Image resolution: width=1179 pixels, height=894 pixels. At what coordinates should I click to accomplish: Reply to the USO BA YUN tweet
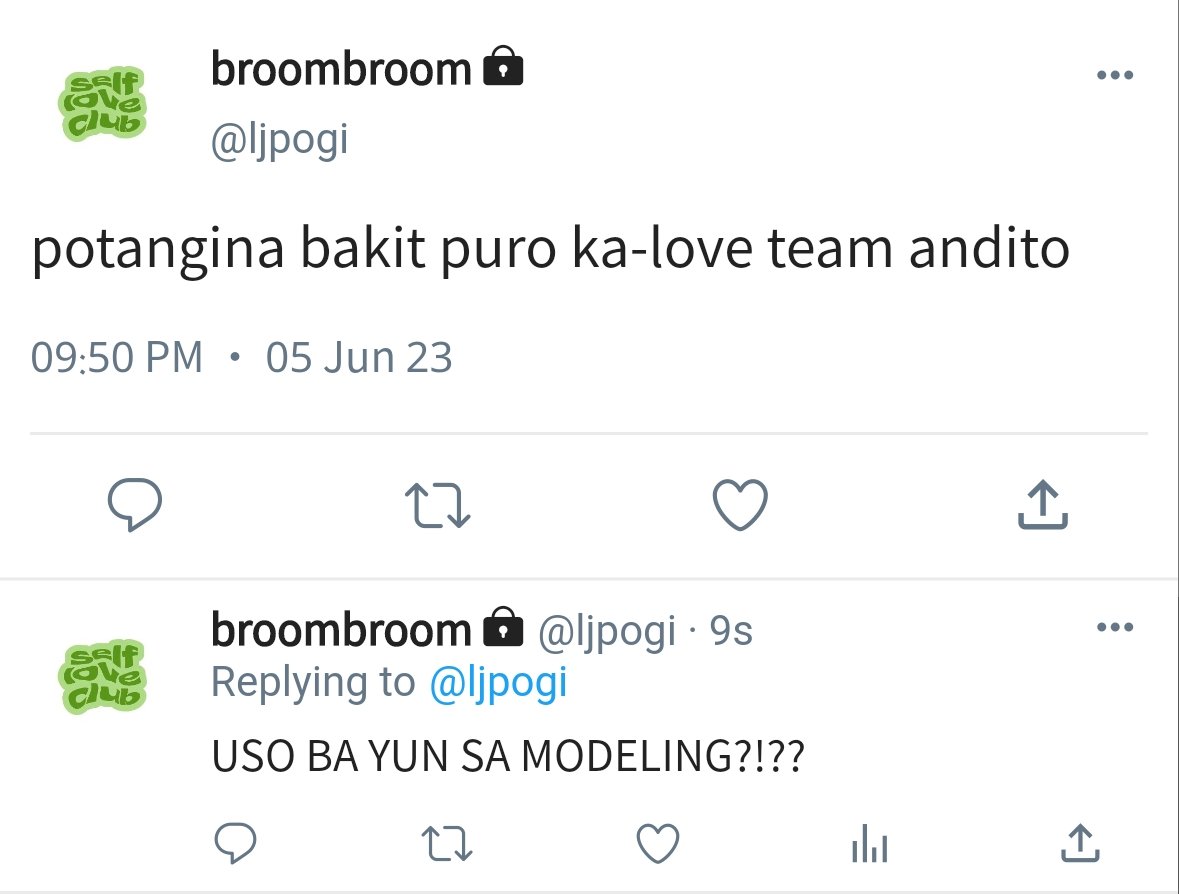pyautogui.click(x=235, y=843)
